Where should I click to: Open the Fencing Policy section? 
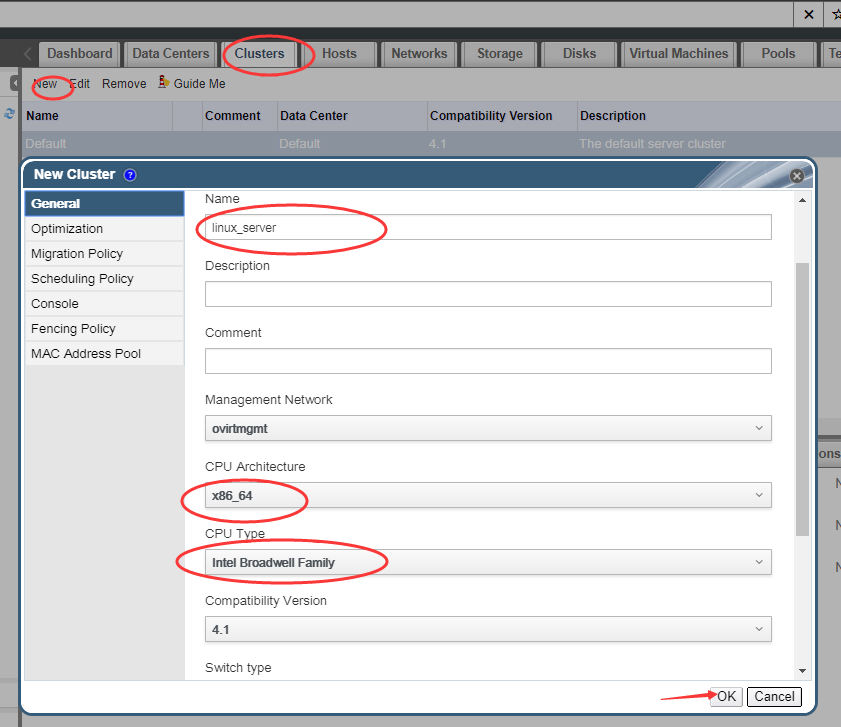pos(105,328)
